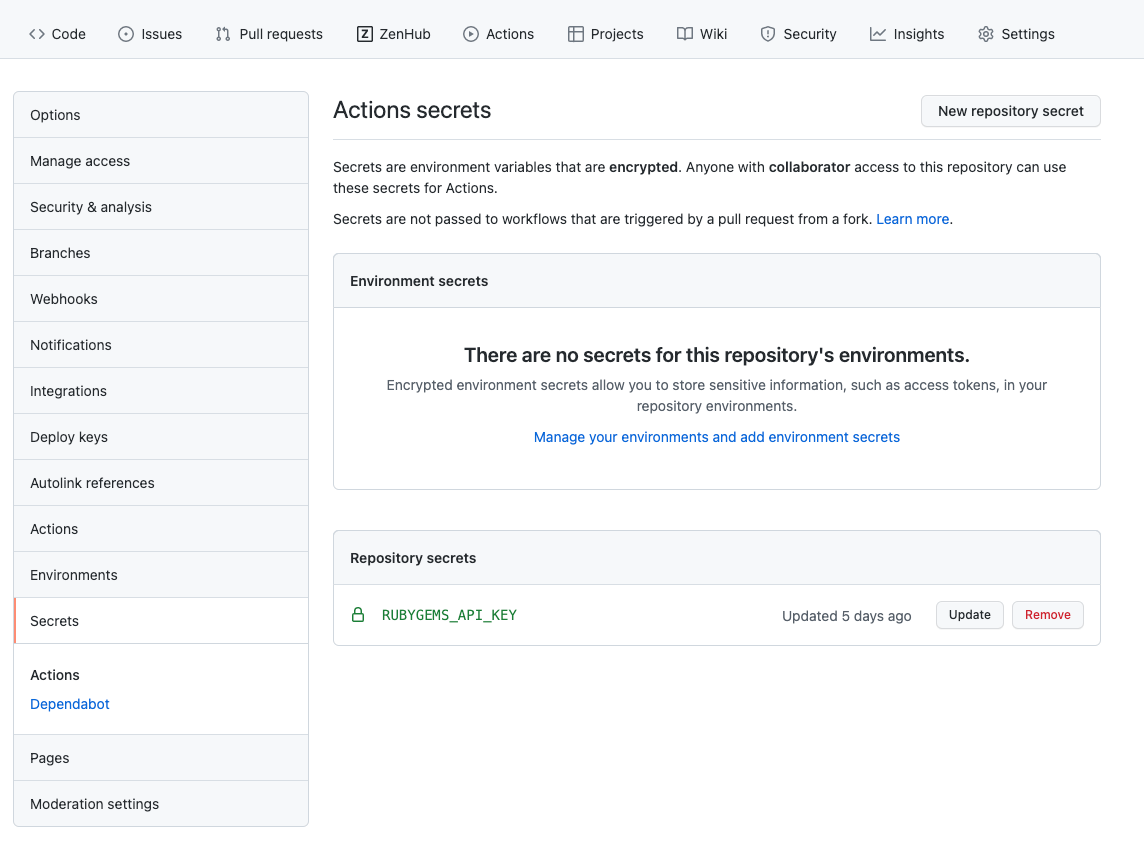Click the Security shield icon
This screenshot has width=1144, height=845.
tap(768, 34)
